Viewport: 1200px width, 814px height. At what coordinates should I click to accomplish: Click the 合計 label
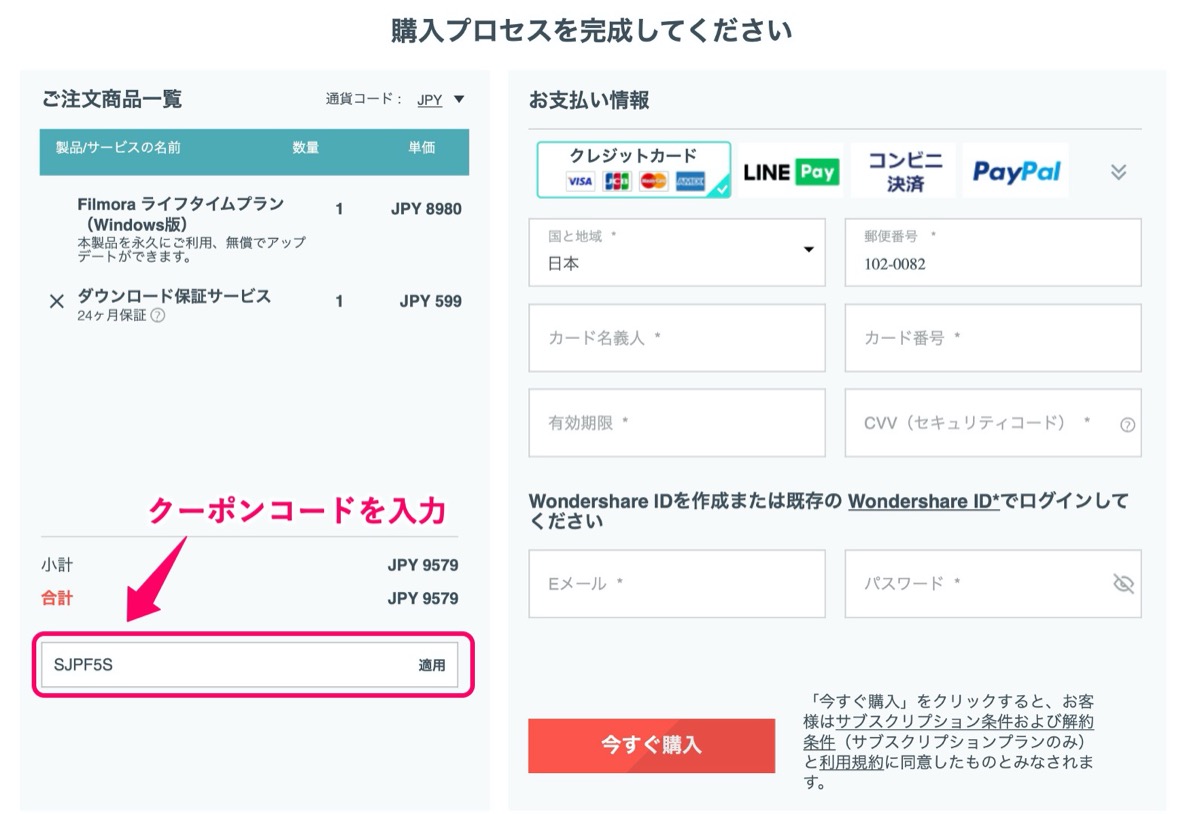point(57,598)
